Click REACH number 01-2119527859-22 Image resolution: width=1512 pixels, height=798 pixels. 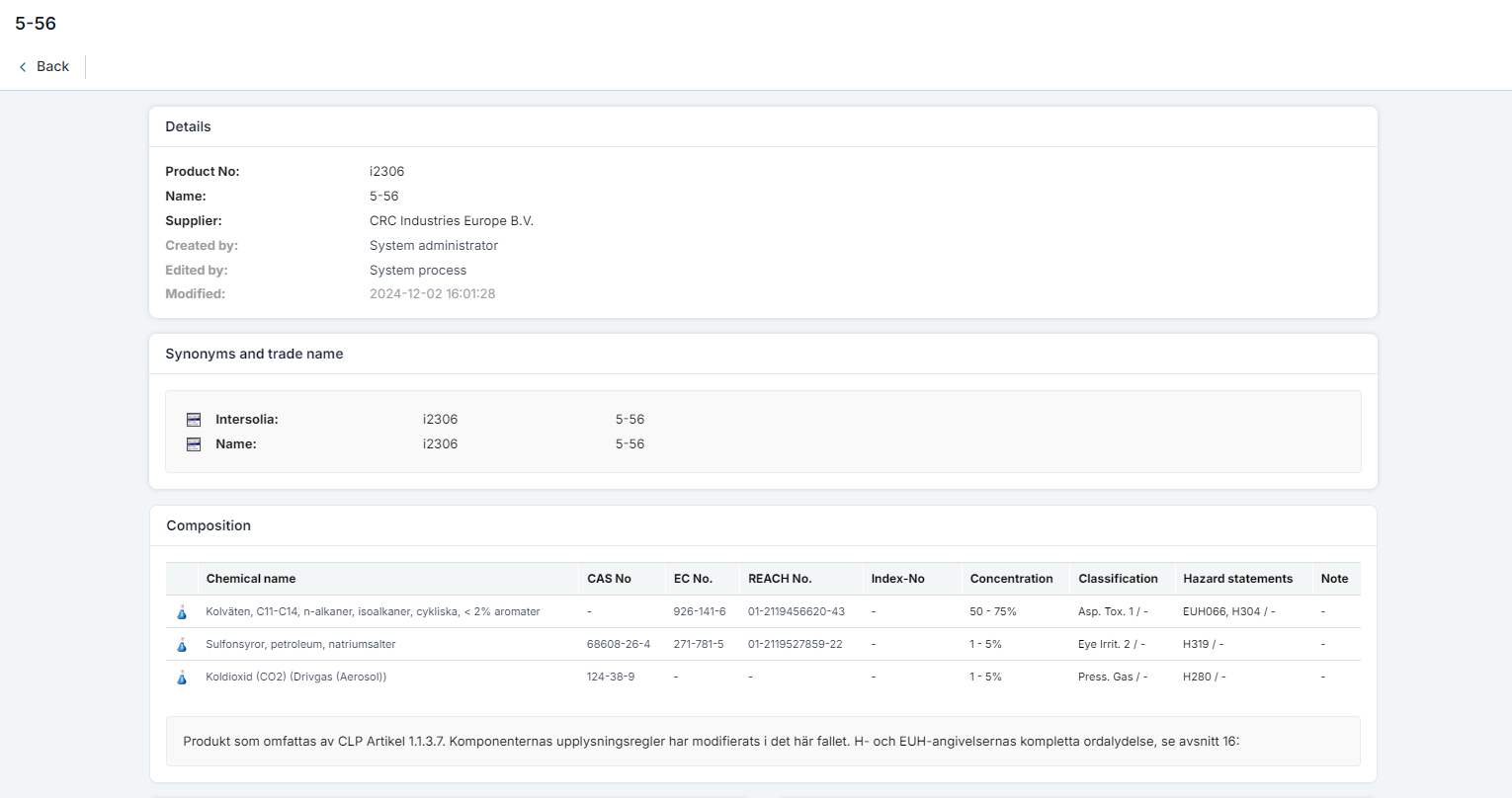796,644
